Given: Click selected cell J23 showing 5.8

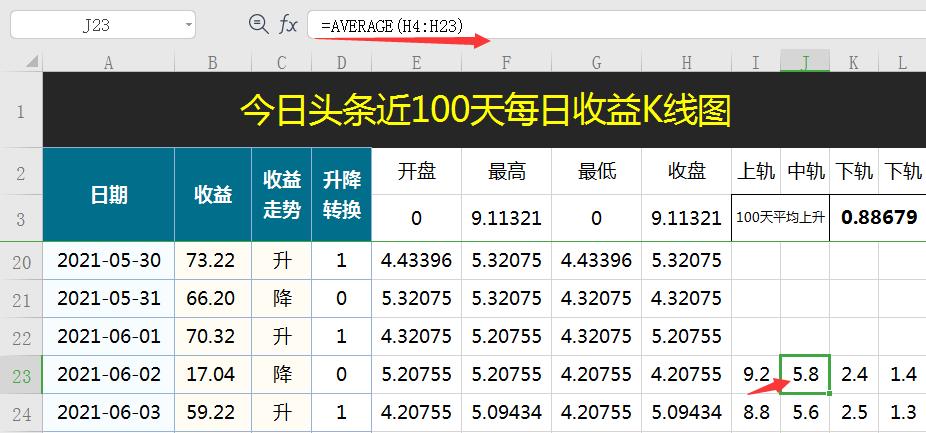Looking at the screenshot, I should [805, 375].
